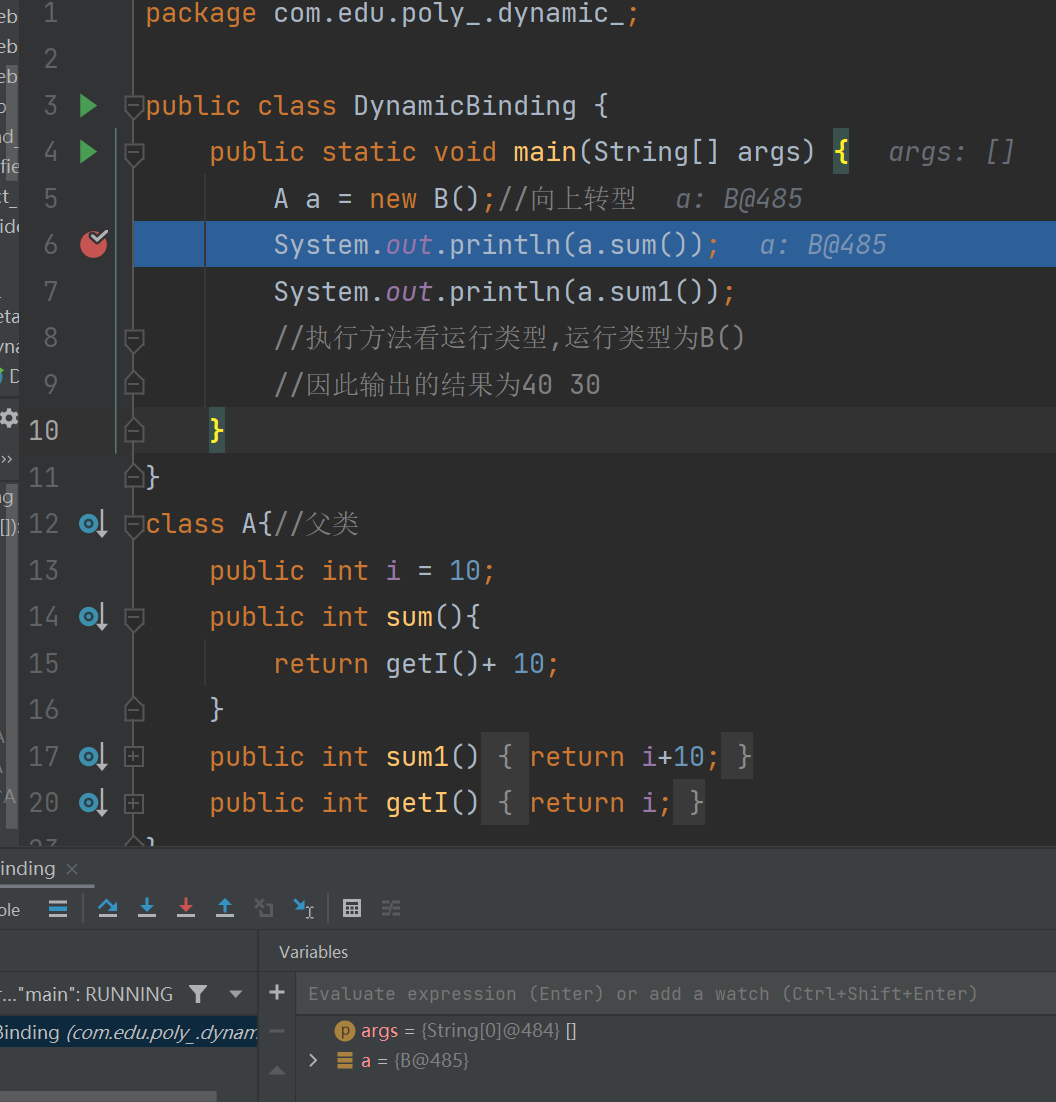This screenshot has height=1102, width=1056.
Task: Click the overridden-class gutter marker on line 12
Action: pyautogui.click(x=93, y=524)
